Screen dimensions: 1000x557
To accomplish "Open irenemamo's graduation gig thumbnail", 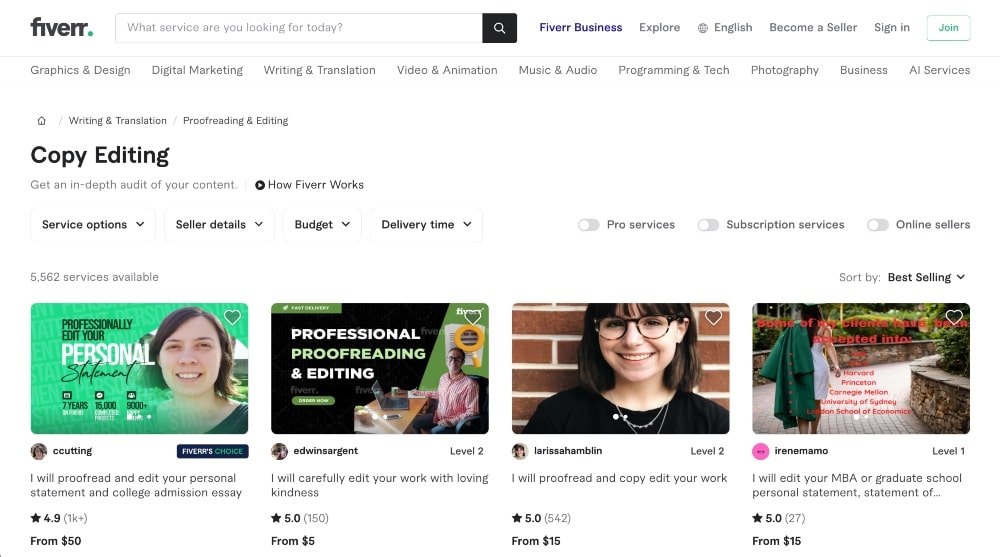I will 861,368.
